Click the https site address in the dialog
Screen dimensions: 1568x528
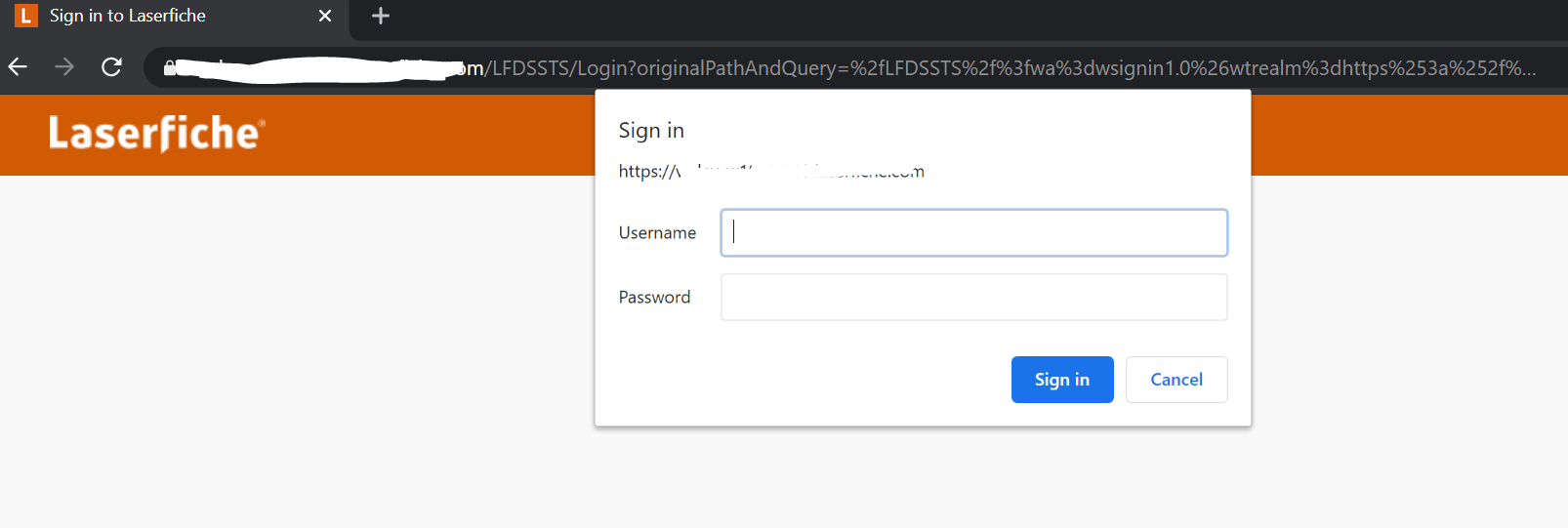(771, 171)
